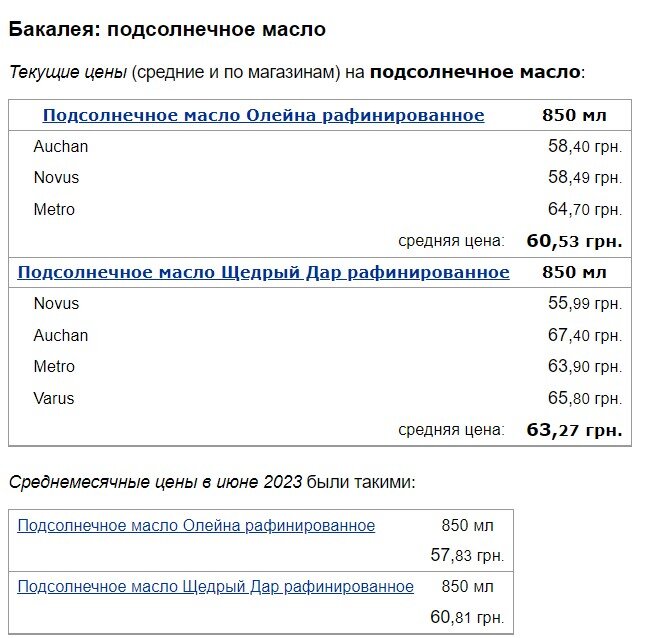
Task: Click Novus row under Олейна oil
Action: coord(320,178)
